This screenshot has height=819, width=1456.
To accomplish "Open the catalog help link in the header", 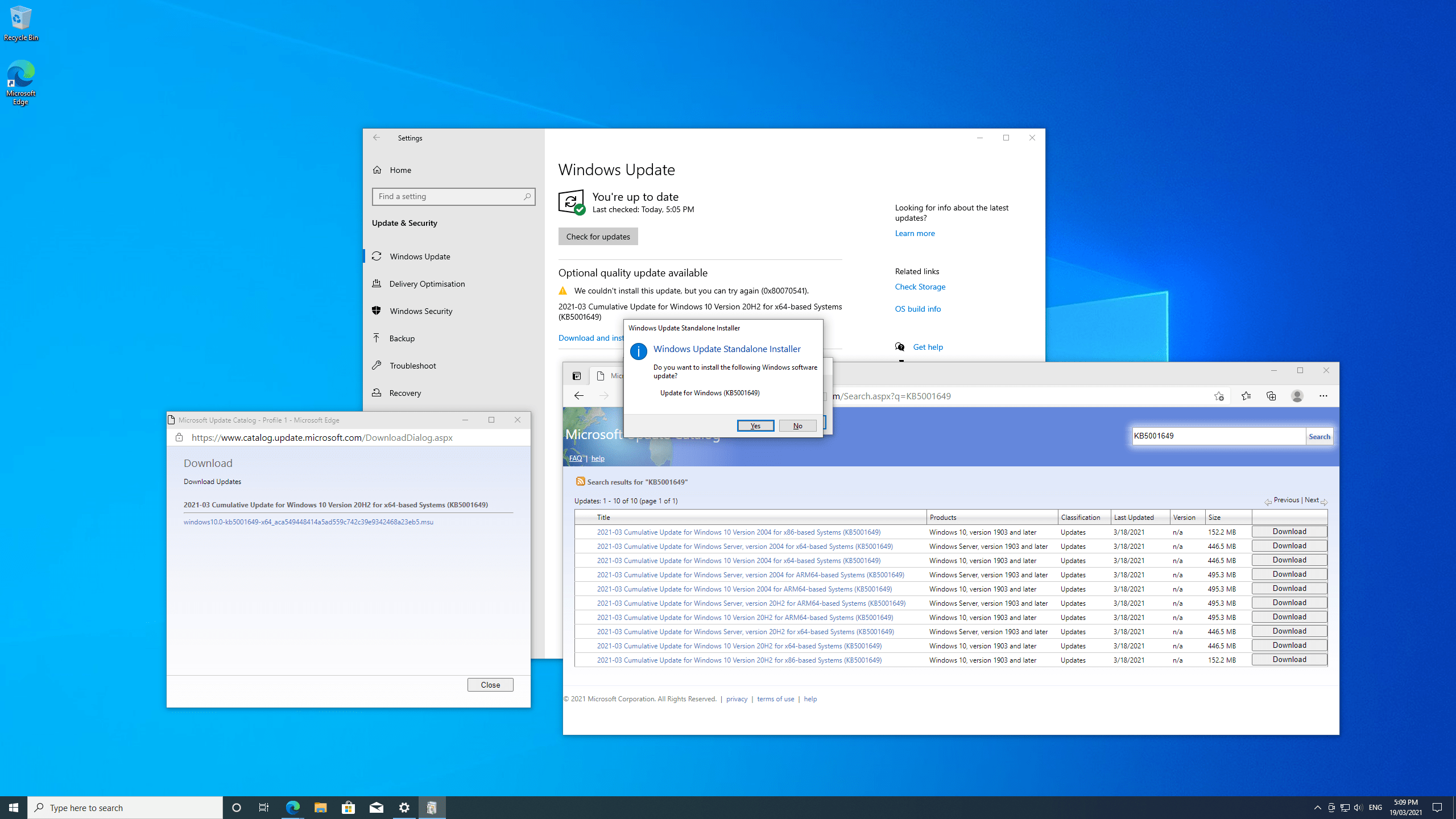I will click(x=598, y=458).
